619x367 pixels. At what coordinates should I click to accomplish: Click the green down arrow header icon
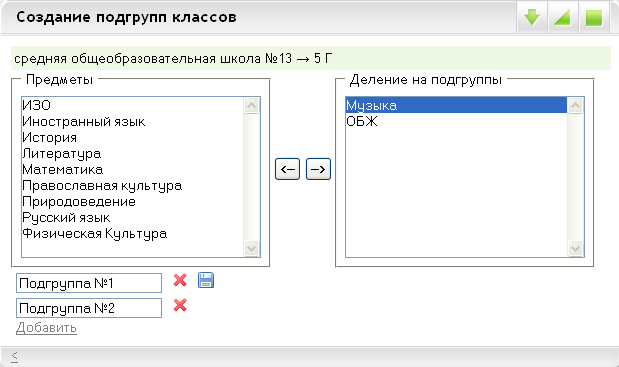coord(532,17)
